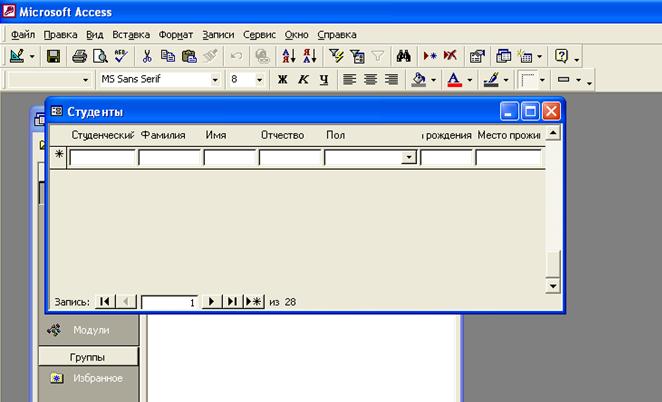Expand the fill color dropdown arrow
This screenshot has height=402, width=662.
tap(434, 79)
